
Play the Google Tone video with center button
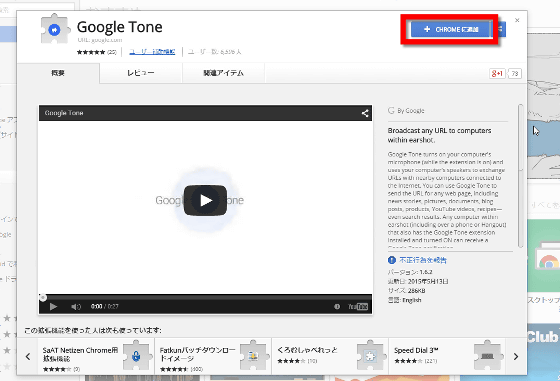point(205,200)
